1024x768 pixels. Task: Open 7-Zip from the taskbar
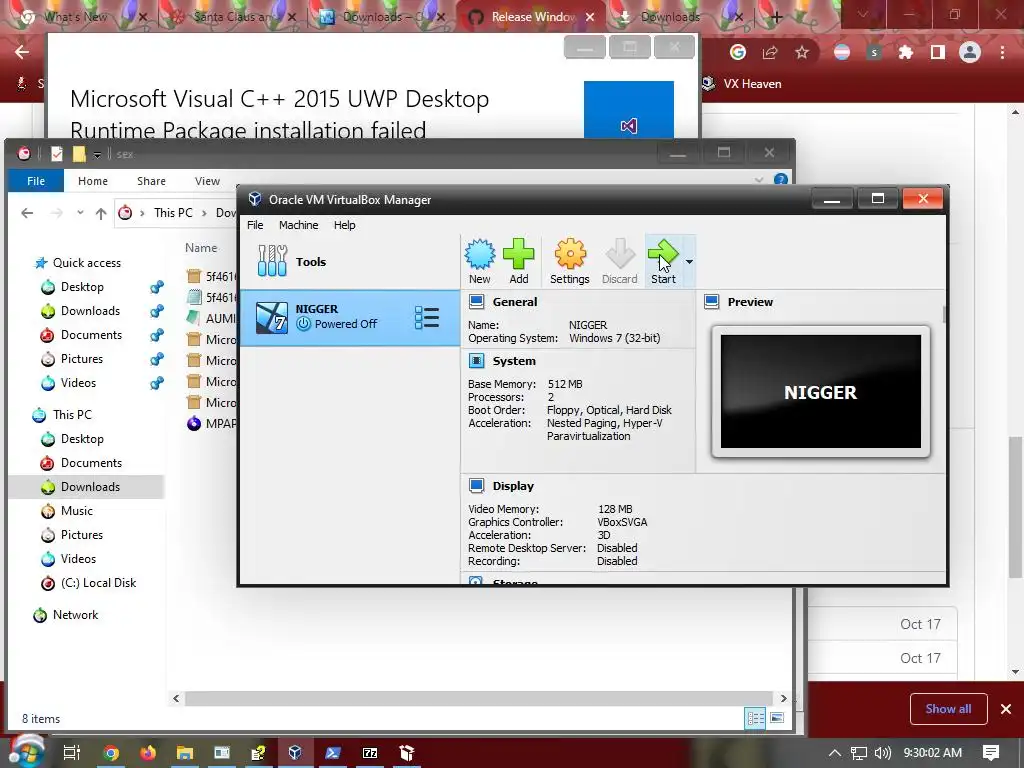tap(370, 753)
